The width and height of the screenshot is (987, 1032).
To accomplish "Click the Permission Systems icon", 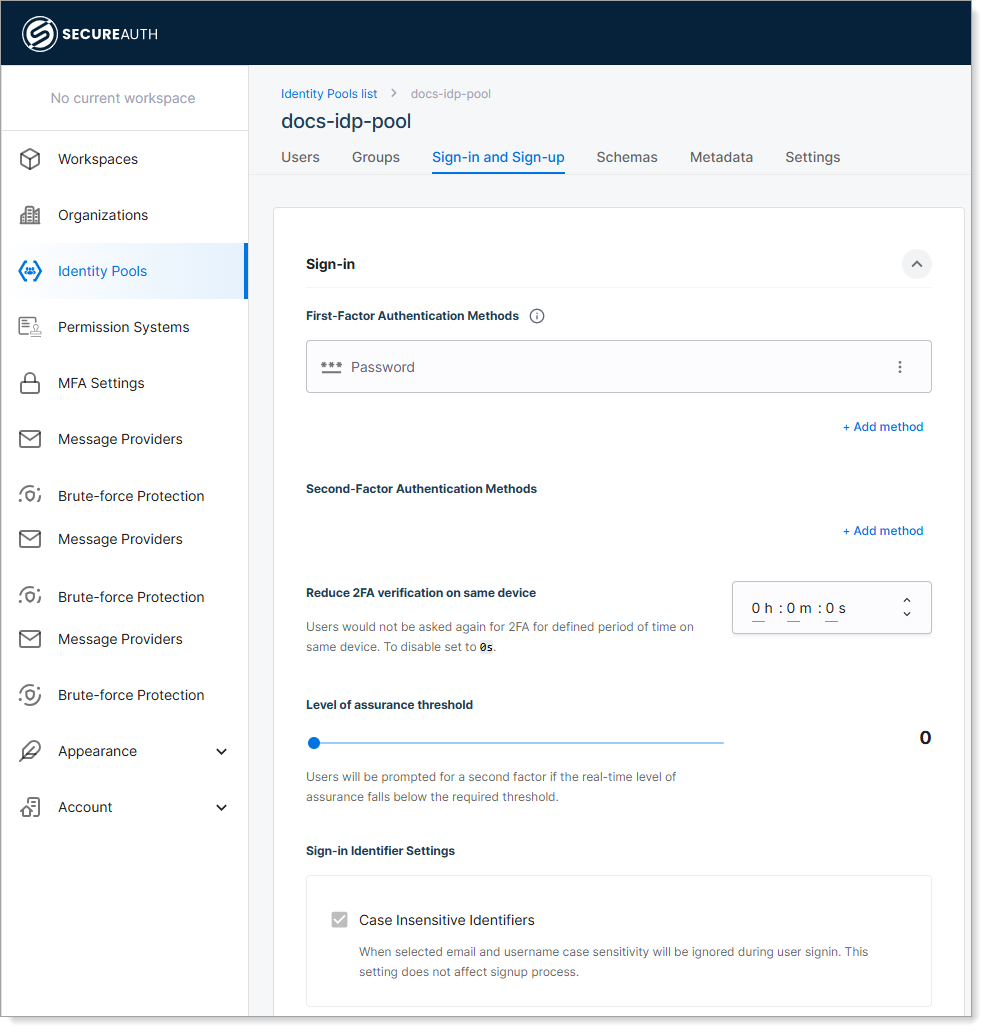I will pyautogui.click(x=30, y=327).
